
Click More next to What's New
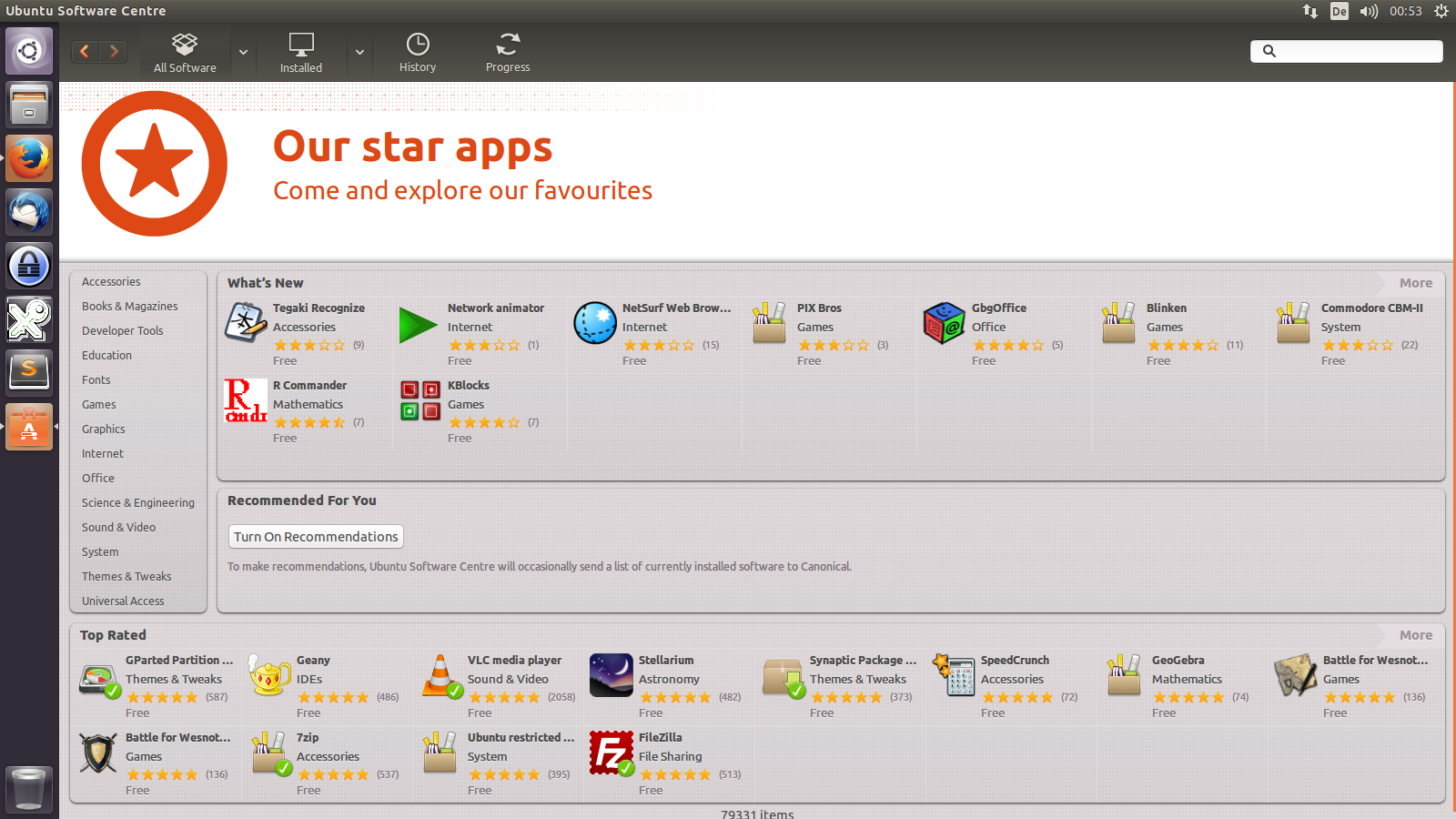[x=1415, y=283]
